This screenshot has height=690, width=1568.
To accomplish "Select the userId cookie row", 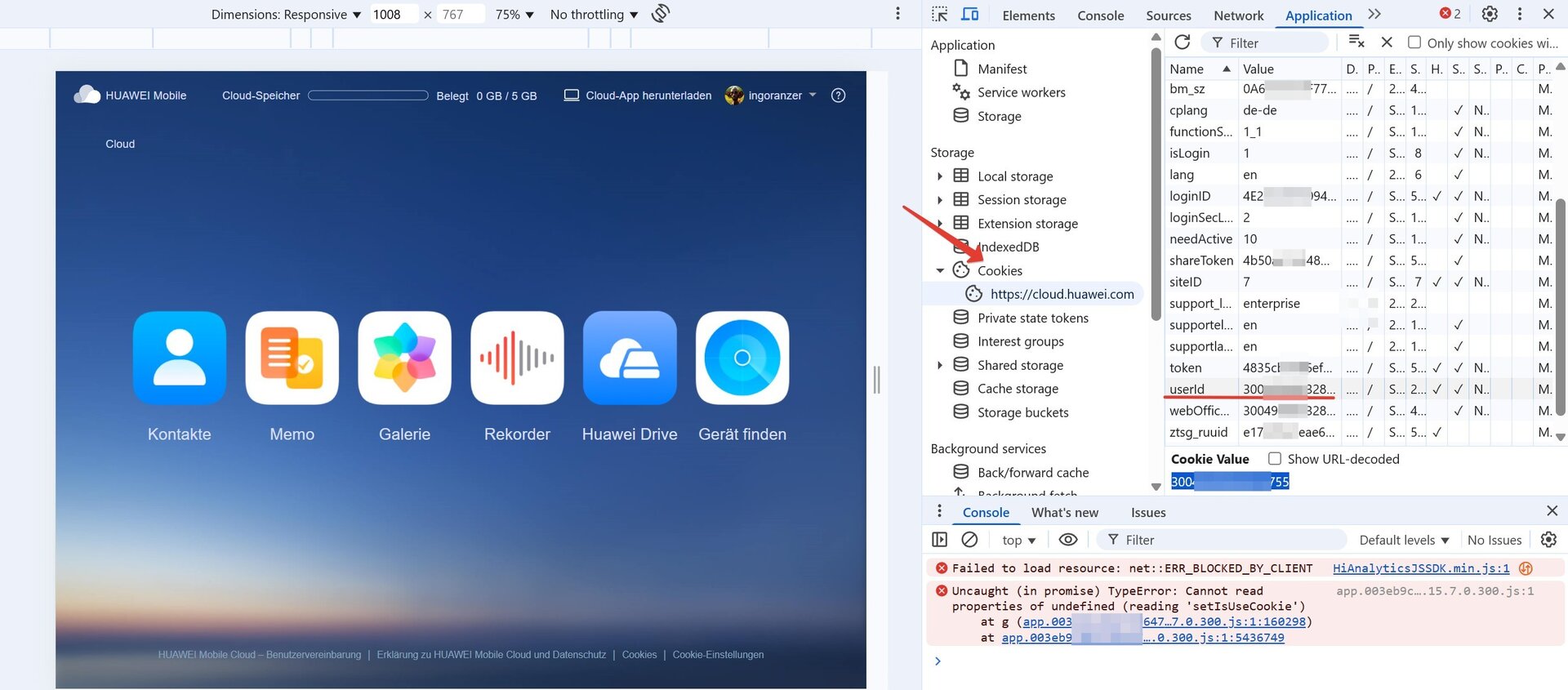I will (x=1359, y=390).
